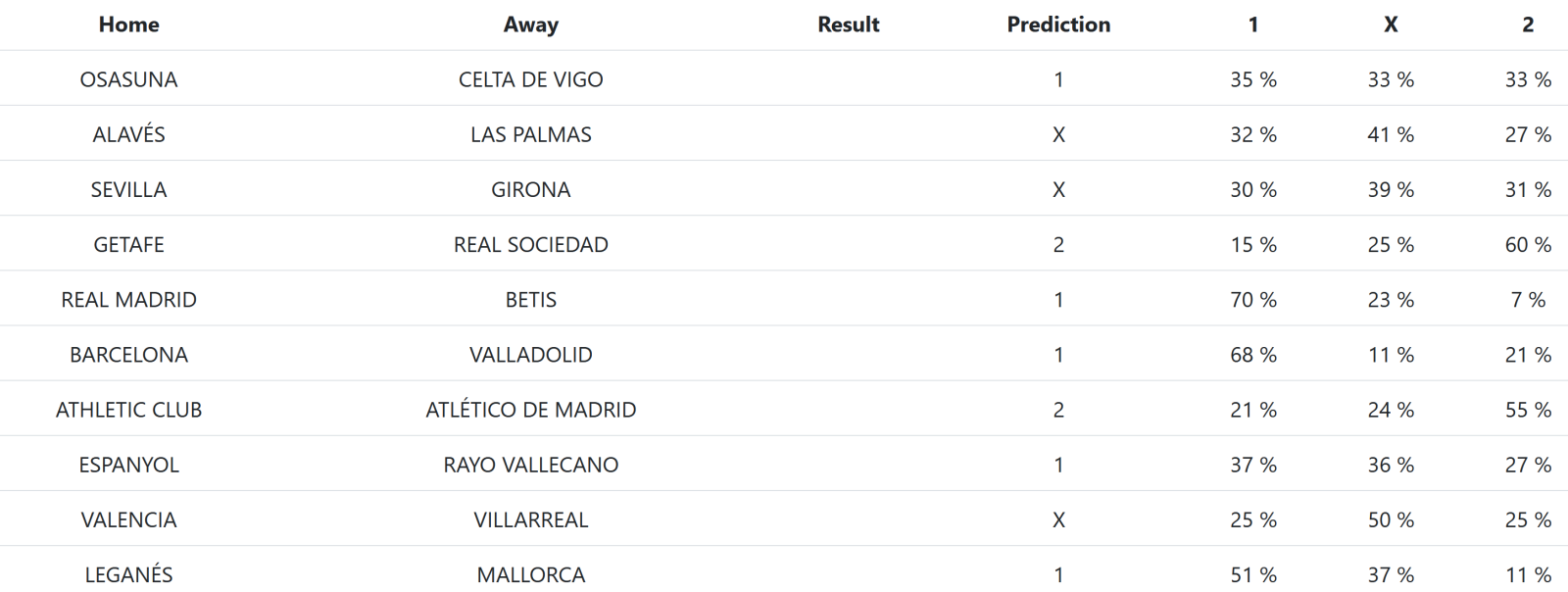This screenshot has width=1568, height=592.
Task: Select the VALLADOLID away team cell
Action: (530, 355)
